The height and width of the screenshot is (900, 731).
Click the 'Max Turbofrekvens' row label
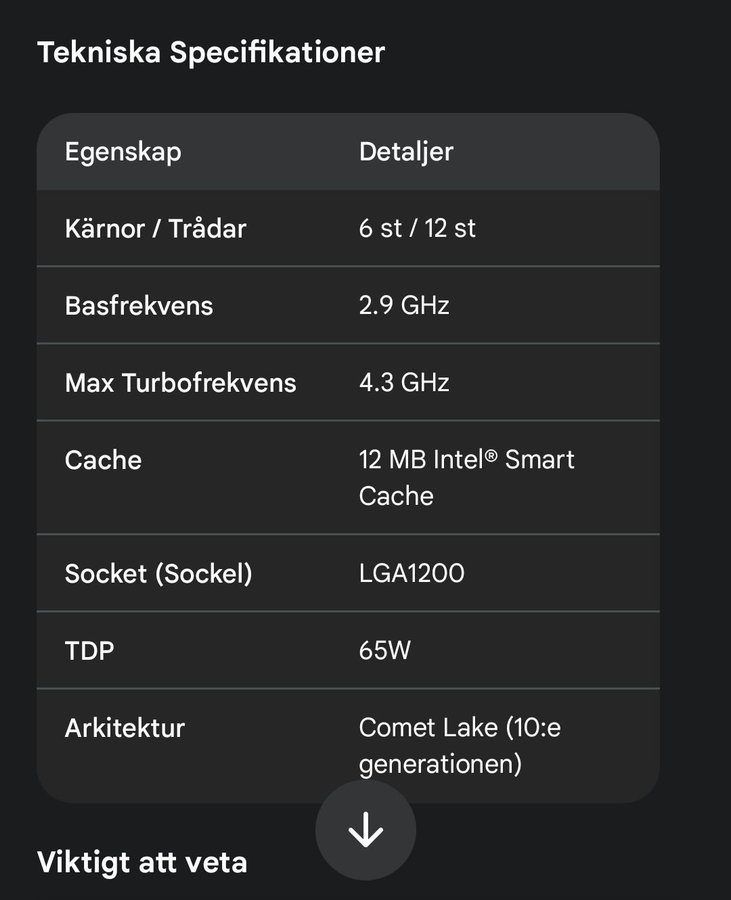pyautogui.click(x=180, y=382)
